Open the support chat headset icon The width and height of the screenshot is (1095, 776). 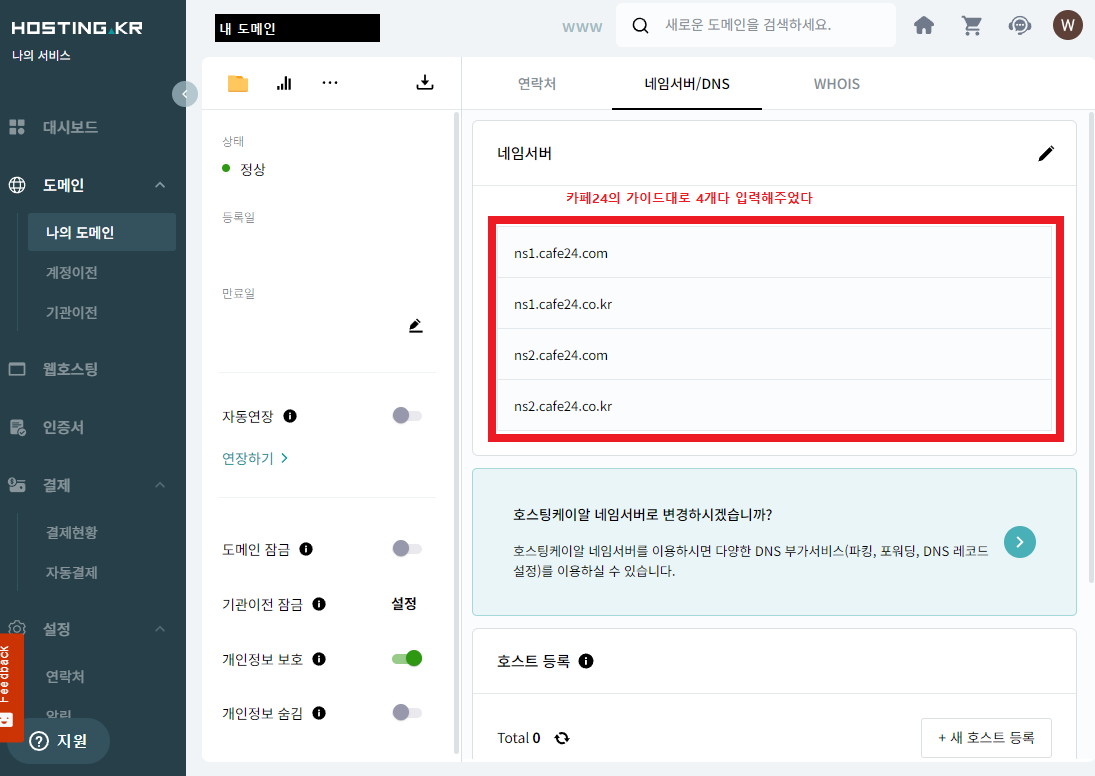point(1020,26)
